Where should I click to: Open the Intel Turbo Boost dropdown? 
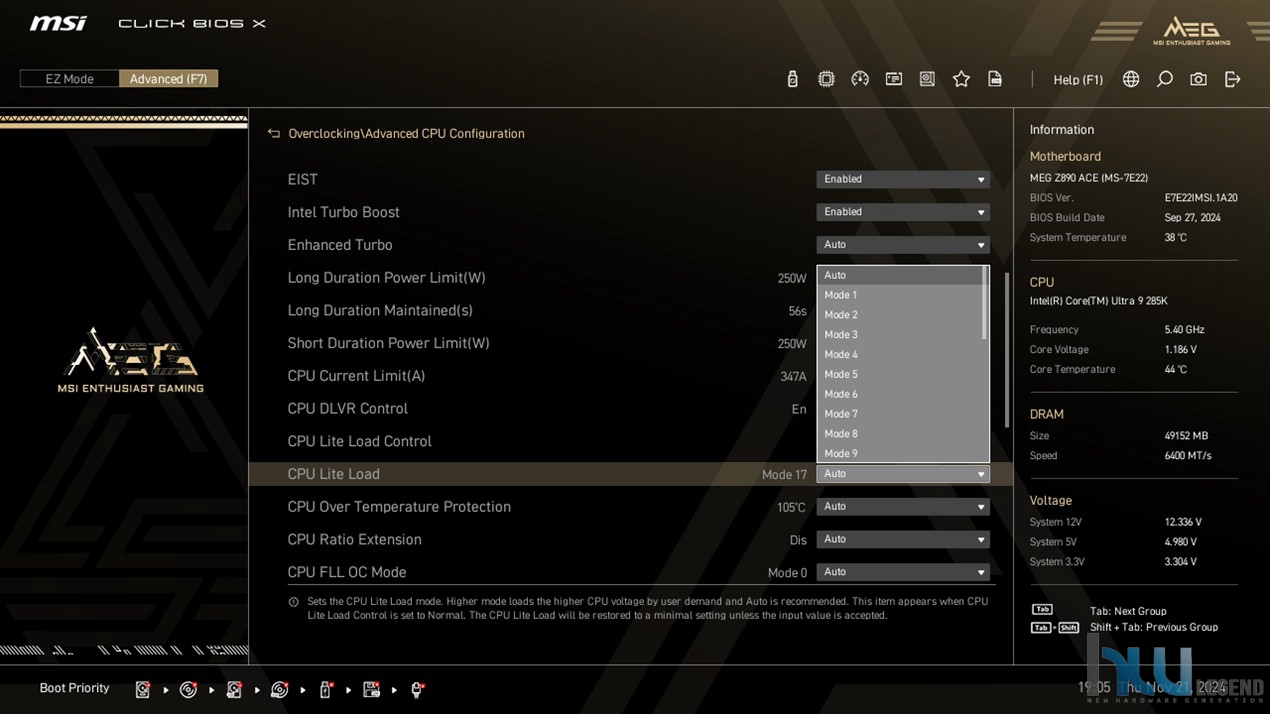tap(903, 212)
